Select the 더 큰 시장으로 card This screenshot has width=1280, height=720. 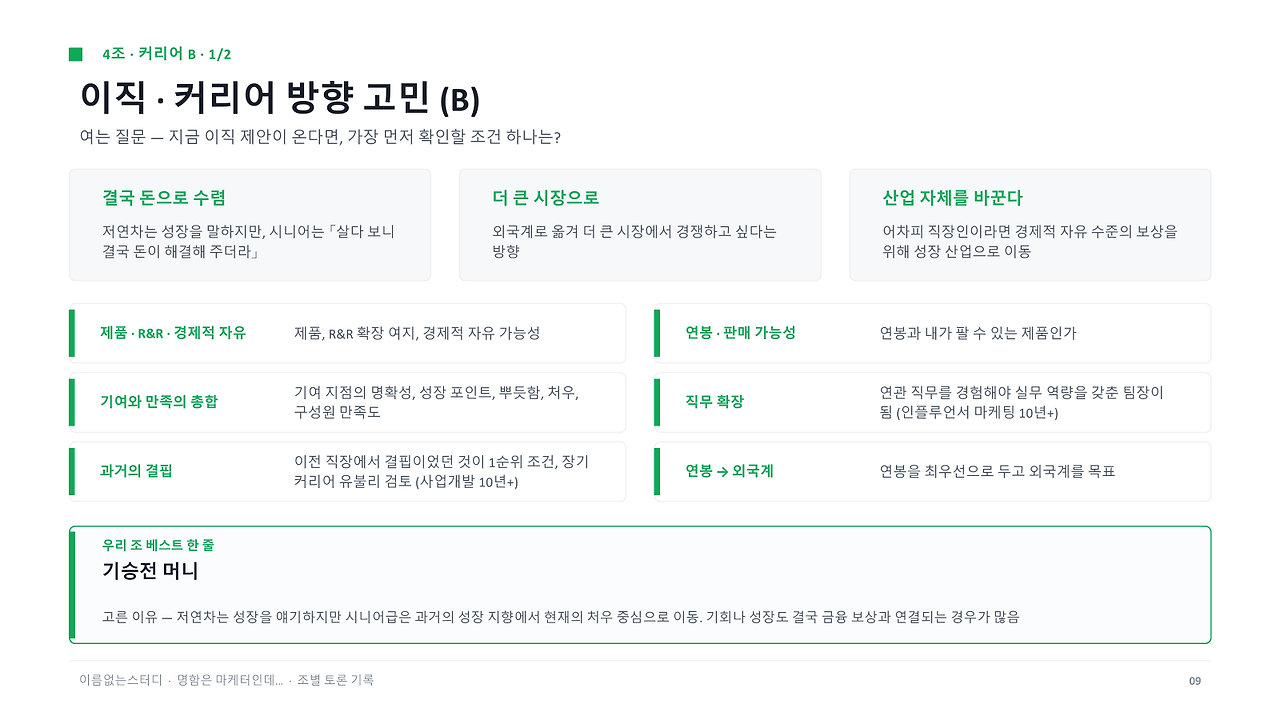tap(640, 225)
